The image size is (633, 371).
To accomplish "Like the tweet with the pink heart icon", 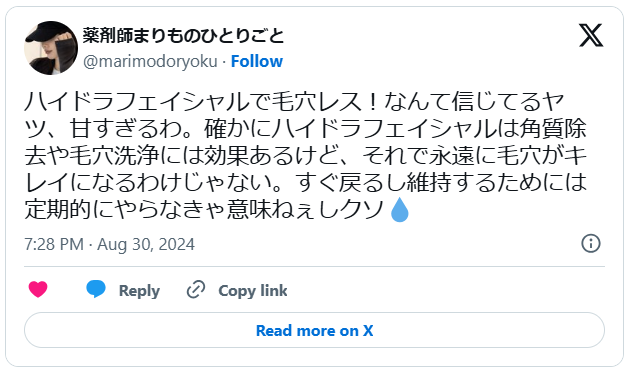I will [x=38, y=289].
